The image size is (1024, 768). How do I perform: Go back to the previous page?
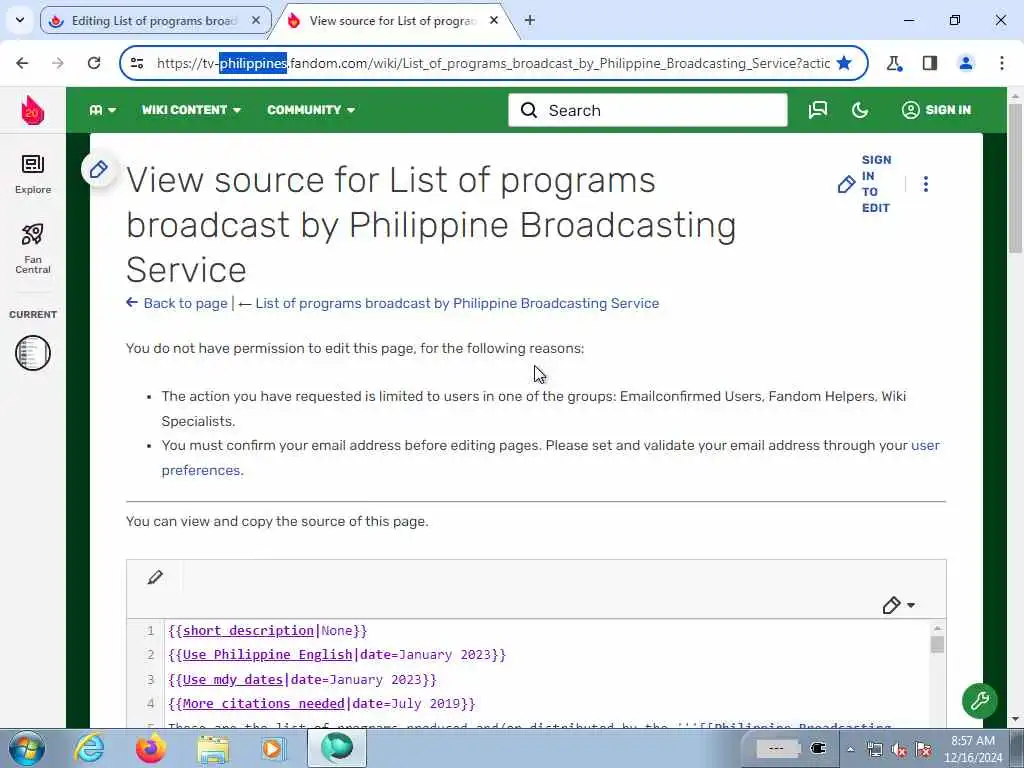tap(22, 63)
